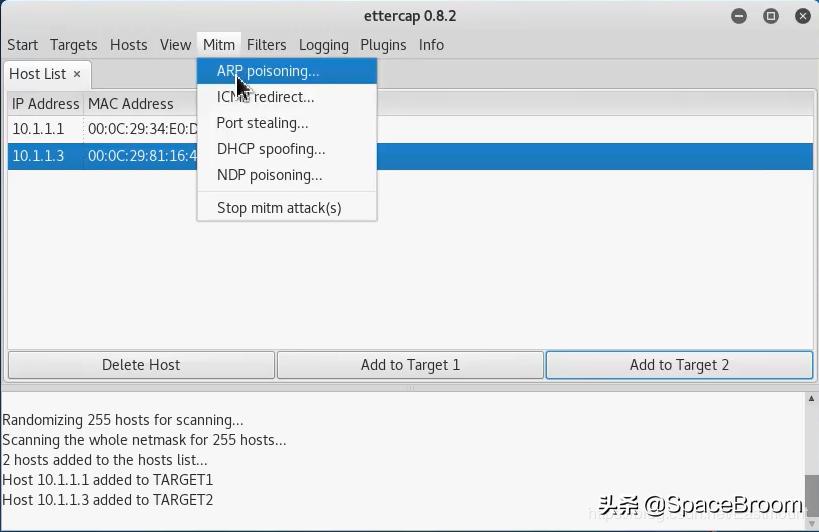Expand the Hosts menu
Viewport: 819px width, 532px height.
[x=128, y=45]
